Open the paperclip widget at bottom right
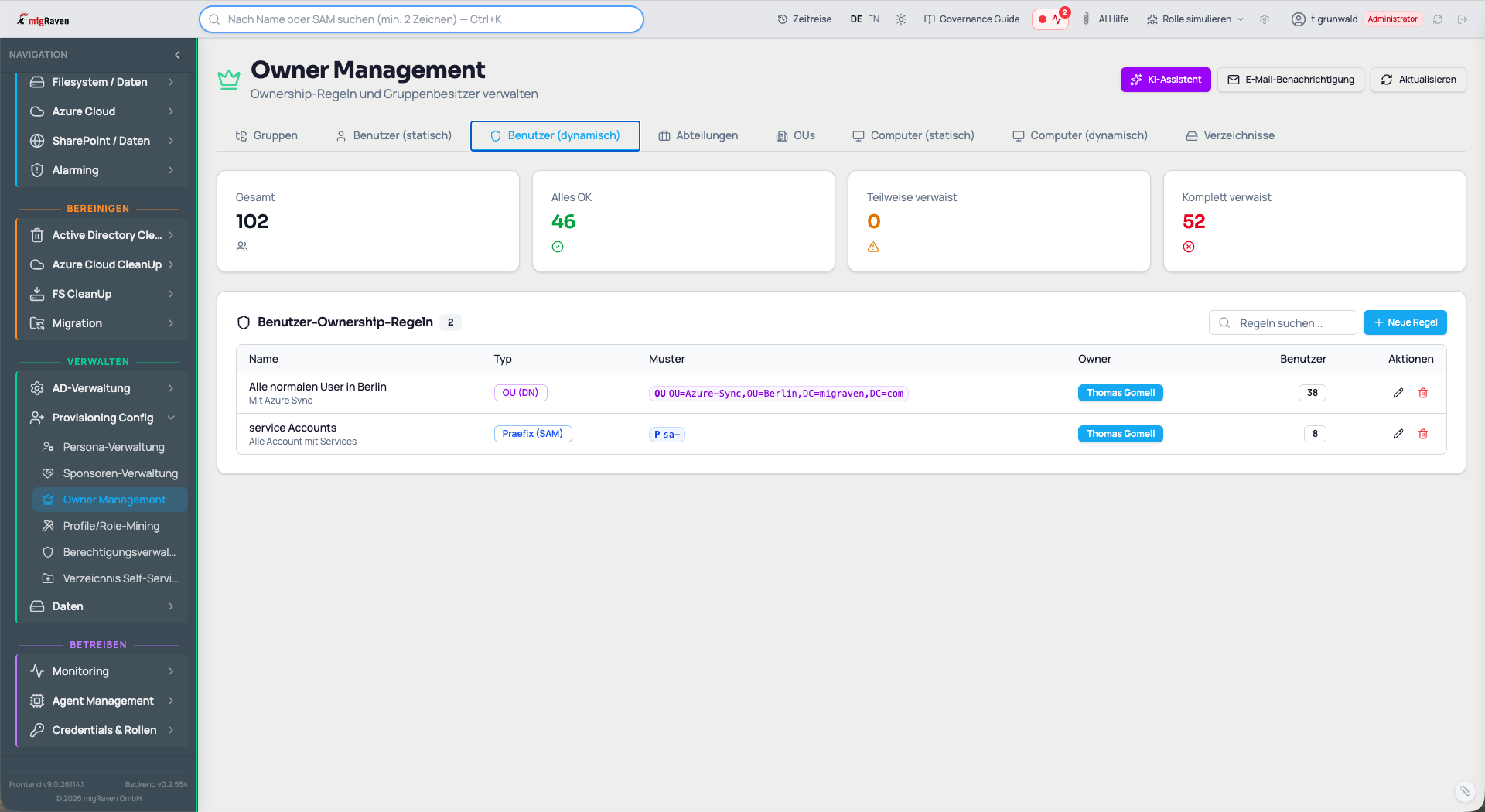Viewport: 1485px width, 812px height. [x=1465, y=790]
